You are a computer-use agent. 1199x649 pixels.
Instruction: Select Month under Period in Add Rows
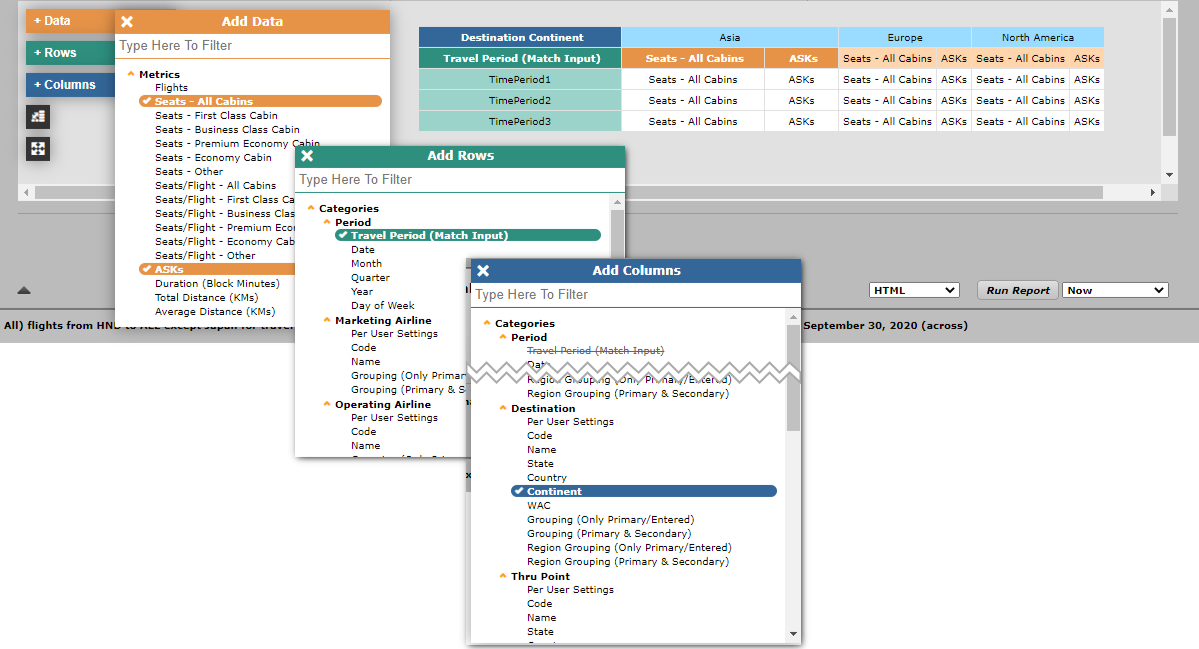(366, 264)
